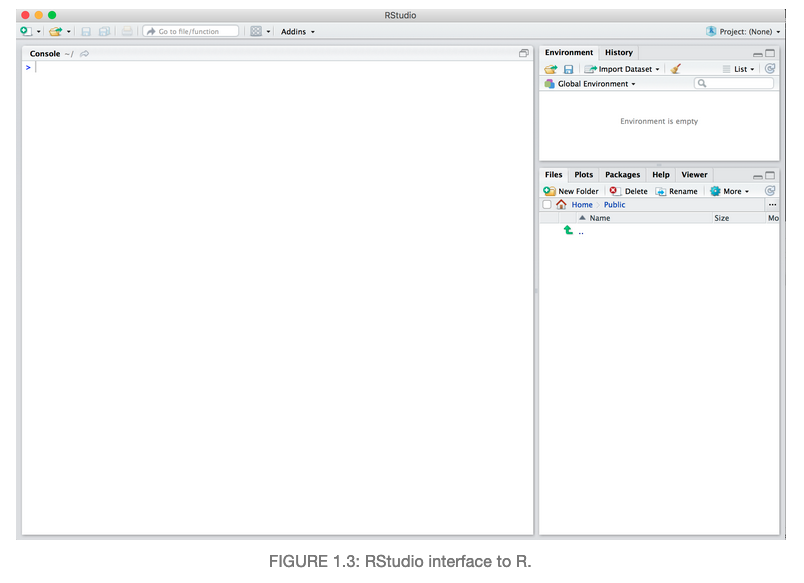Click the view working directory arrow icon
The image size is (804, 583).
[x=85, y=53]
